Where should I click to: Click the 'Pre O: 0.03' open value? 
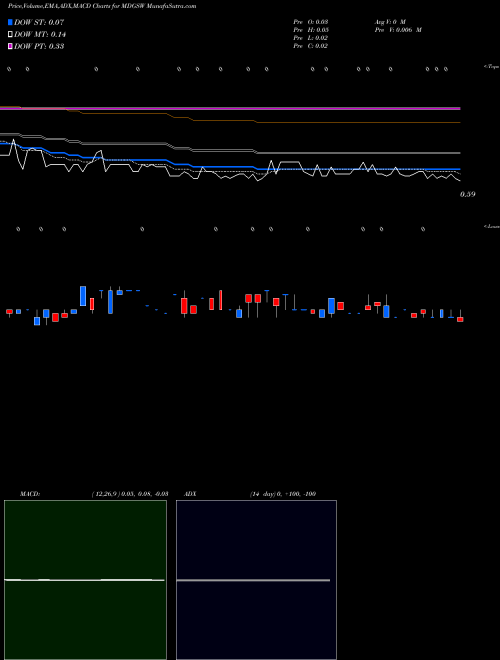(311, 22)
